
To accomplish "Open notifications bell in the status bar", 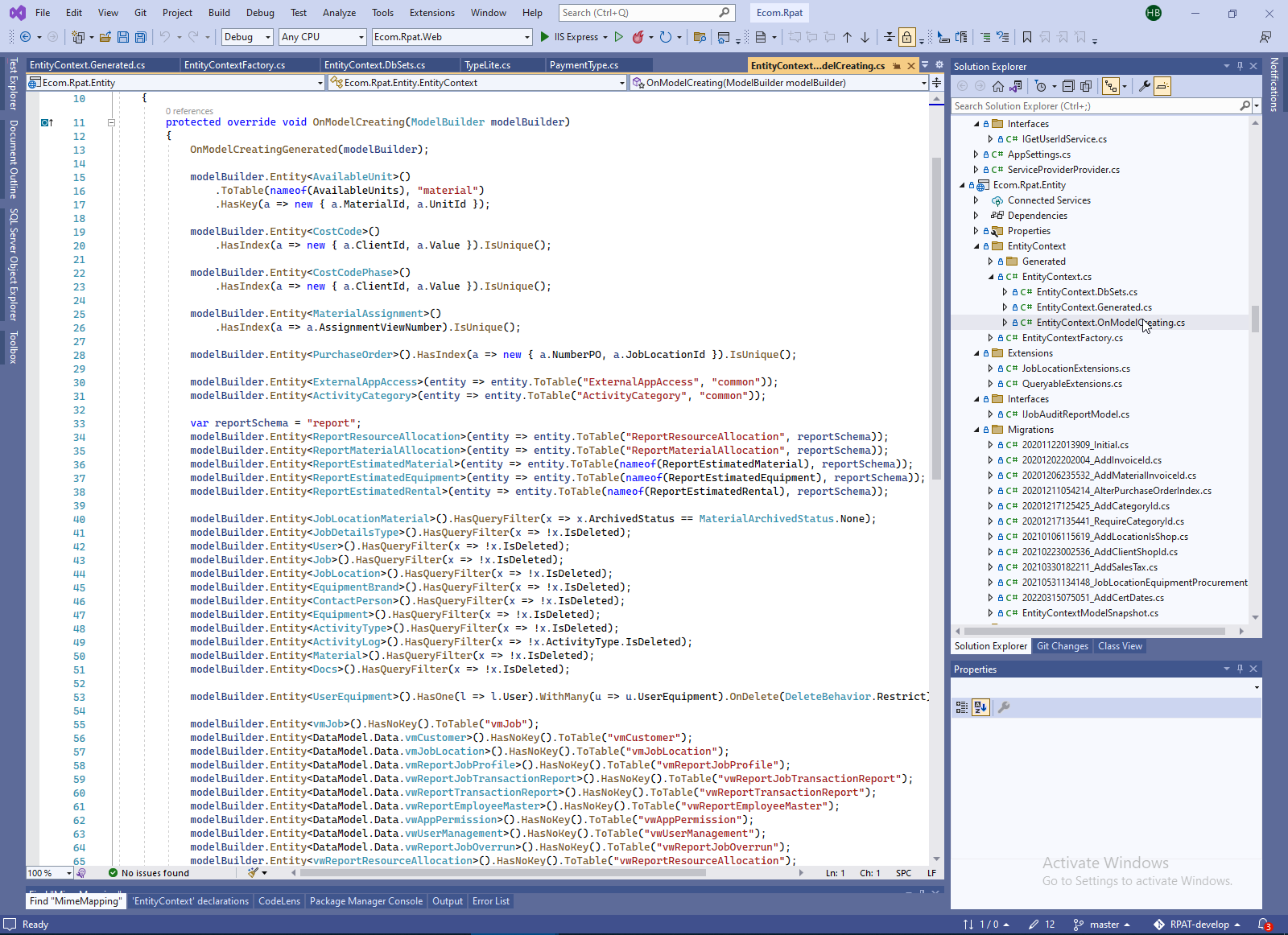I will (1264, 925).
